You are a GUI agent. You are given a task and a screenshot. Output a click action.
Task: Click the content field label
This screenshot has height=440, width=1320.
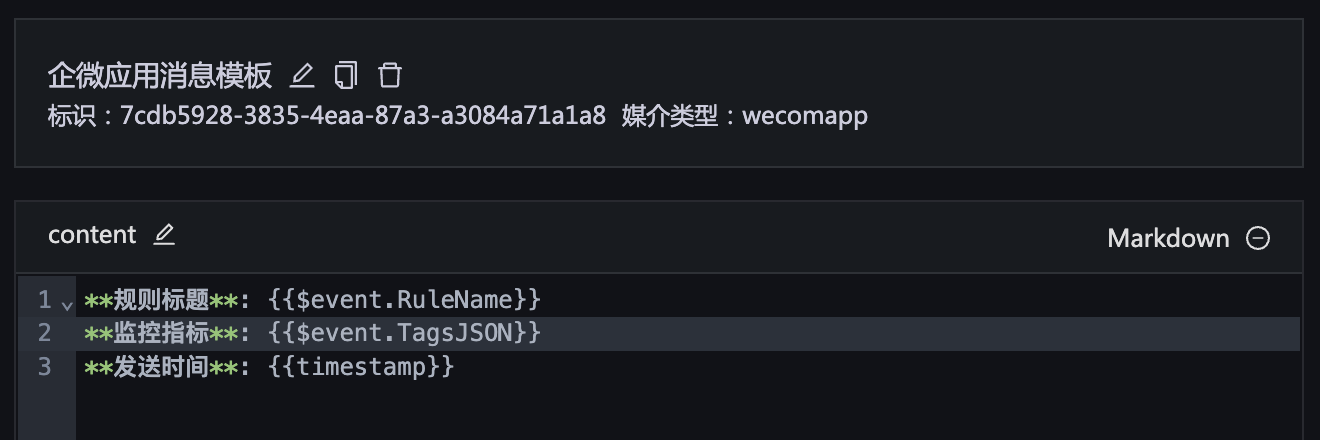[92, 235]
